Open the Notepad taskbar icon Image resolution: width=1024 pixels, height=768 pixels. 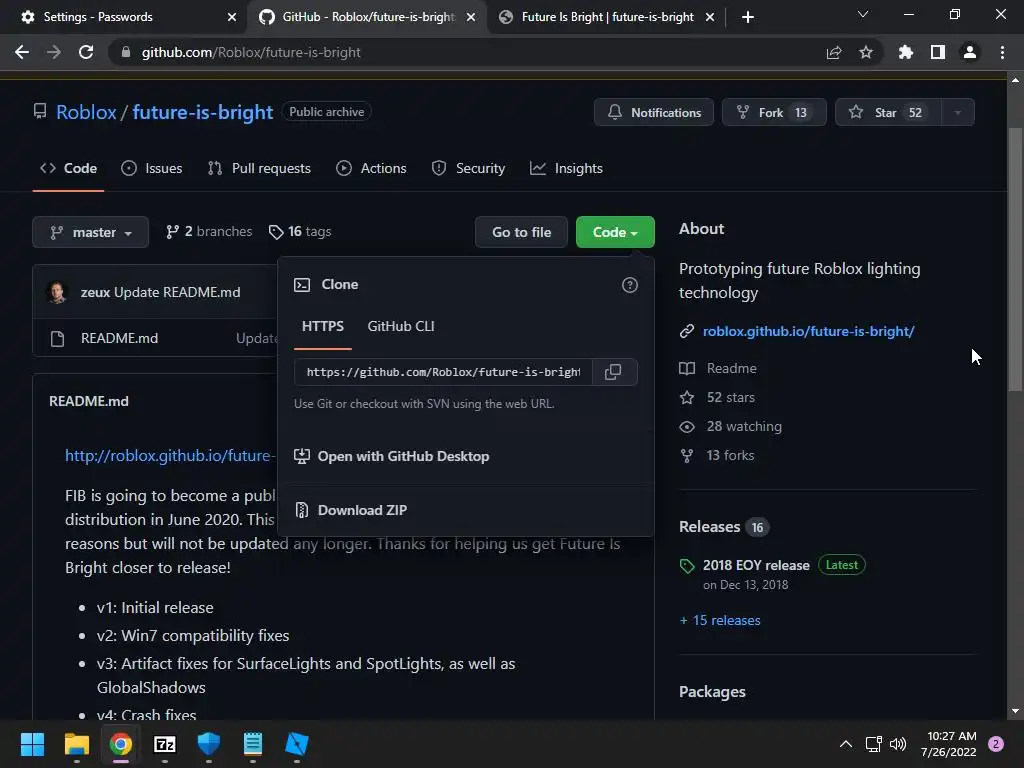(x=253, y=744)
